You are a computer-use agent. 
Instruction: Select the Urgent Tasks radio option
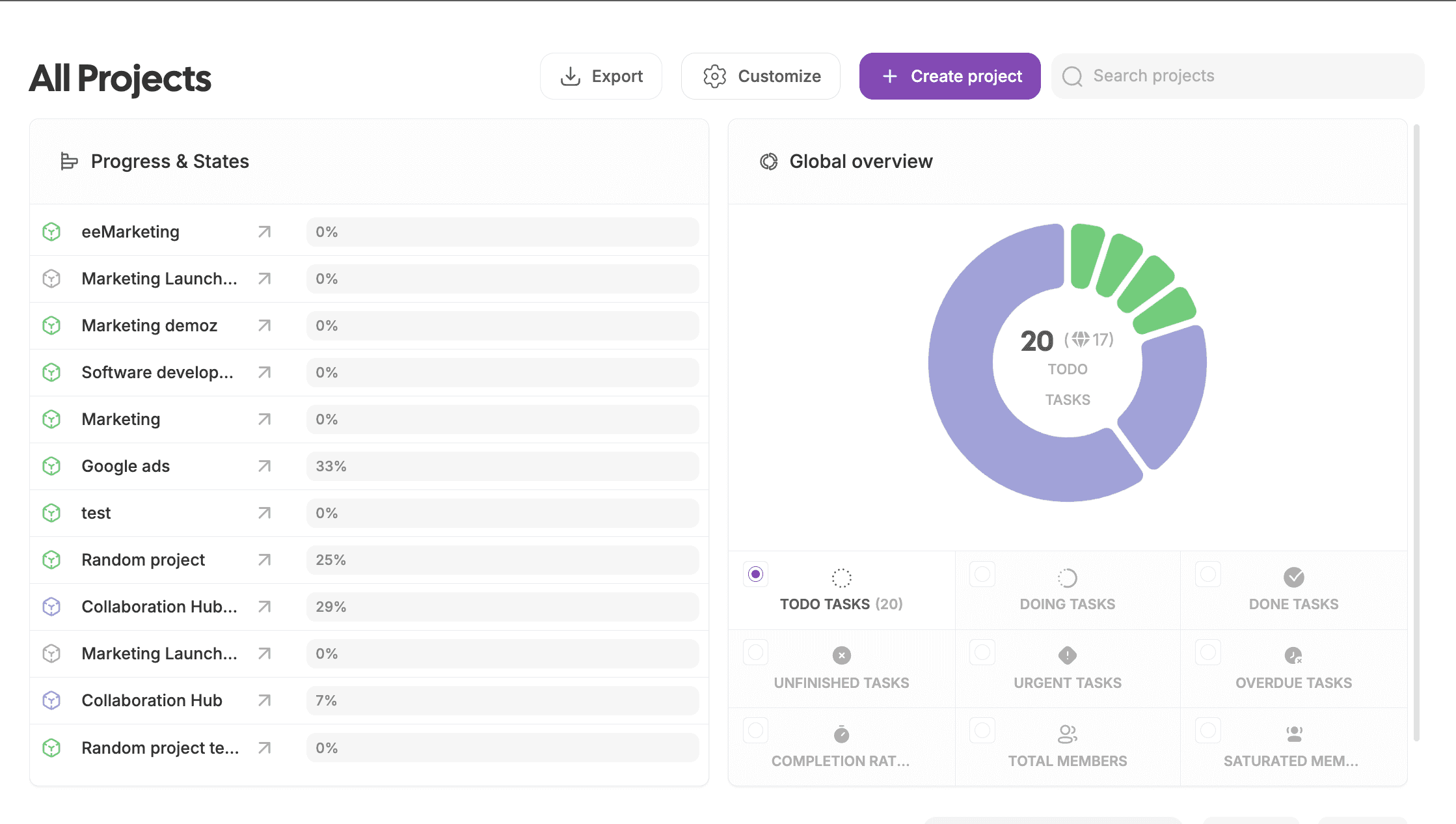coord(982,653)
